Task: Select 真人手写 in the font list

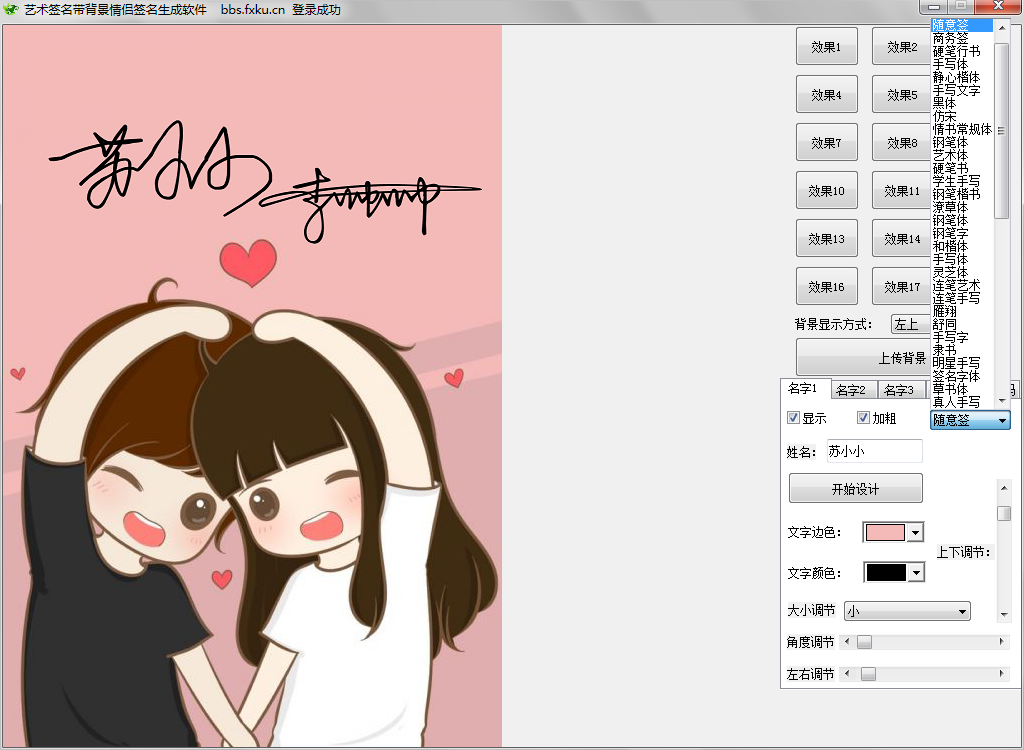Action: [962, 402]
